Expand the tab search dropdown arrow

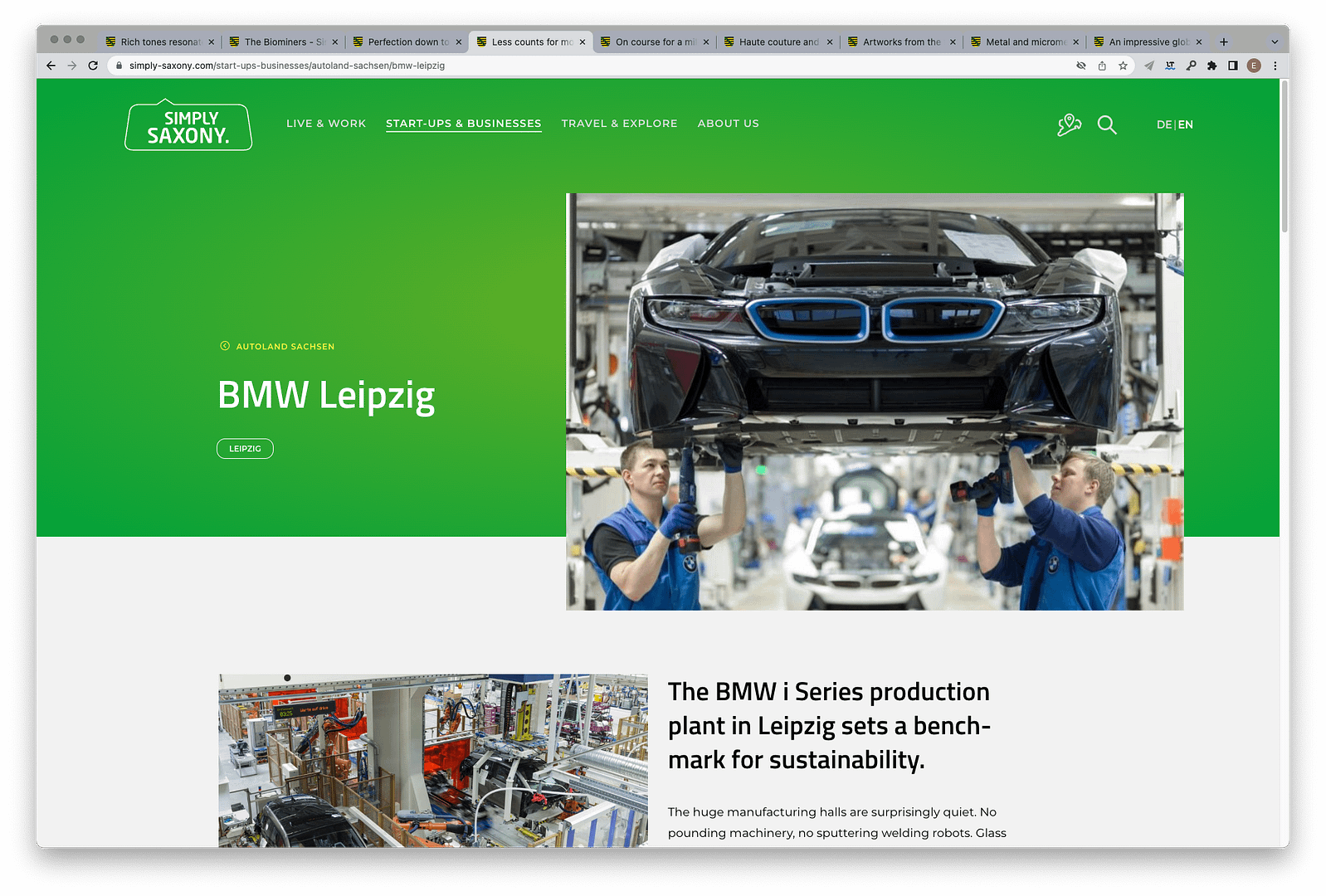pyautogui.click(x=1275, y=41)
